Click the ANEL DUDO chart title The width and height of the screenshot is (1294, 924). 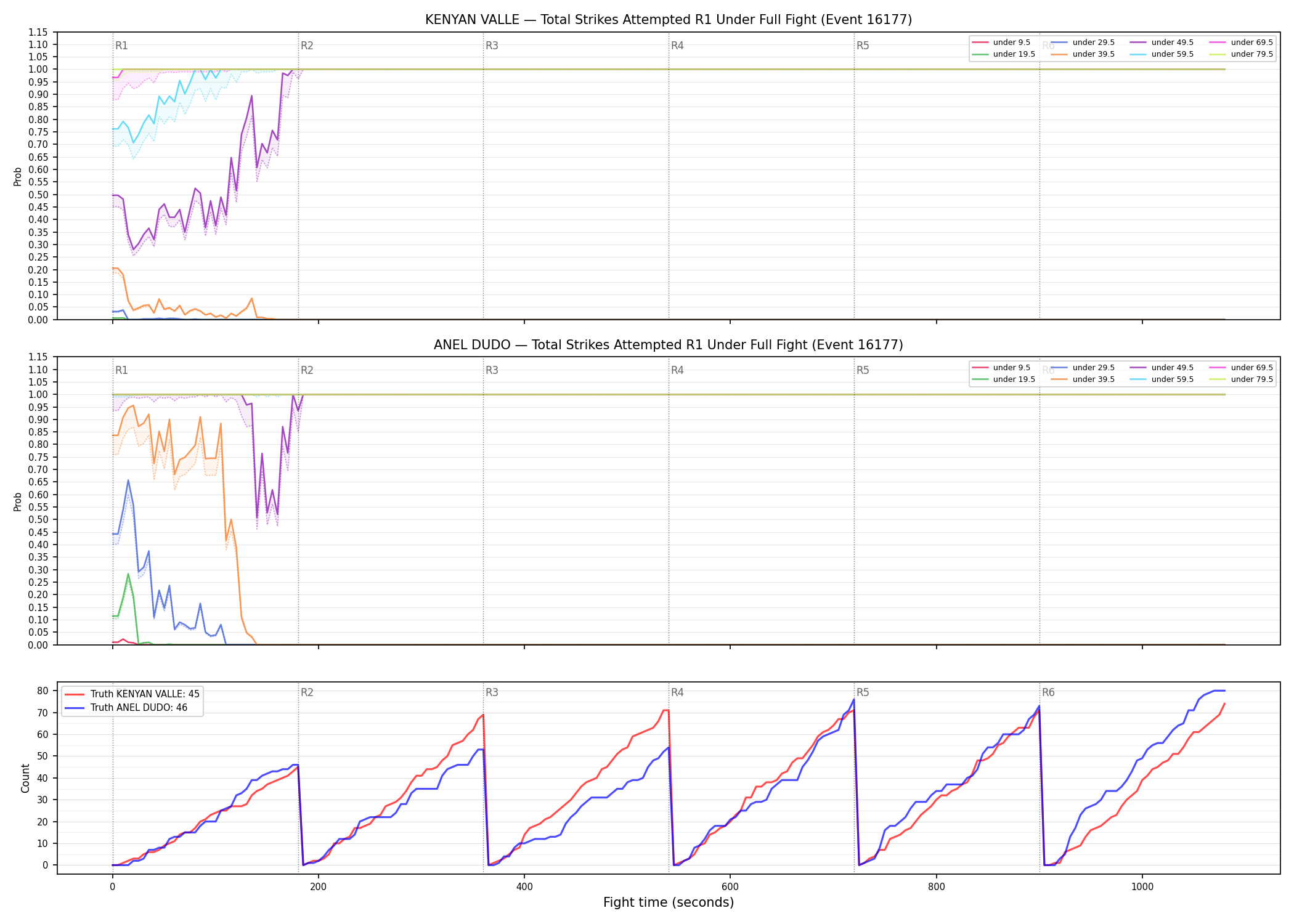click(x=669, y=345)
